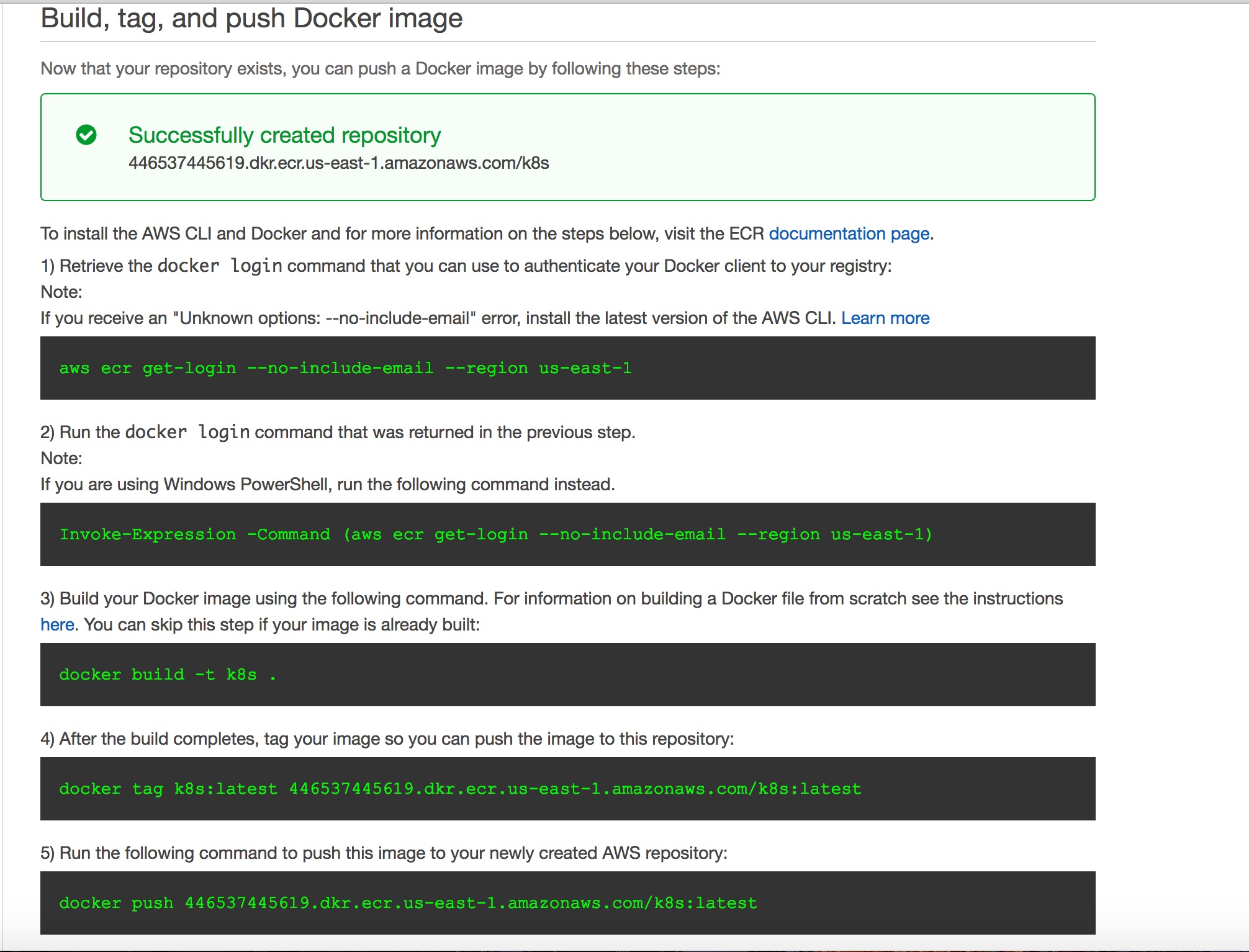Click the docker push command text

(x=408, y=903)
